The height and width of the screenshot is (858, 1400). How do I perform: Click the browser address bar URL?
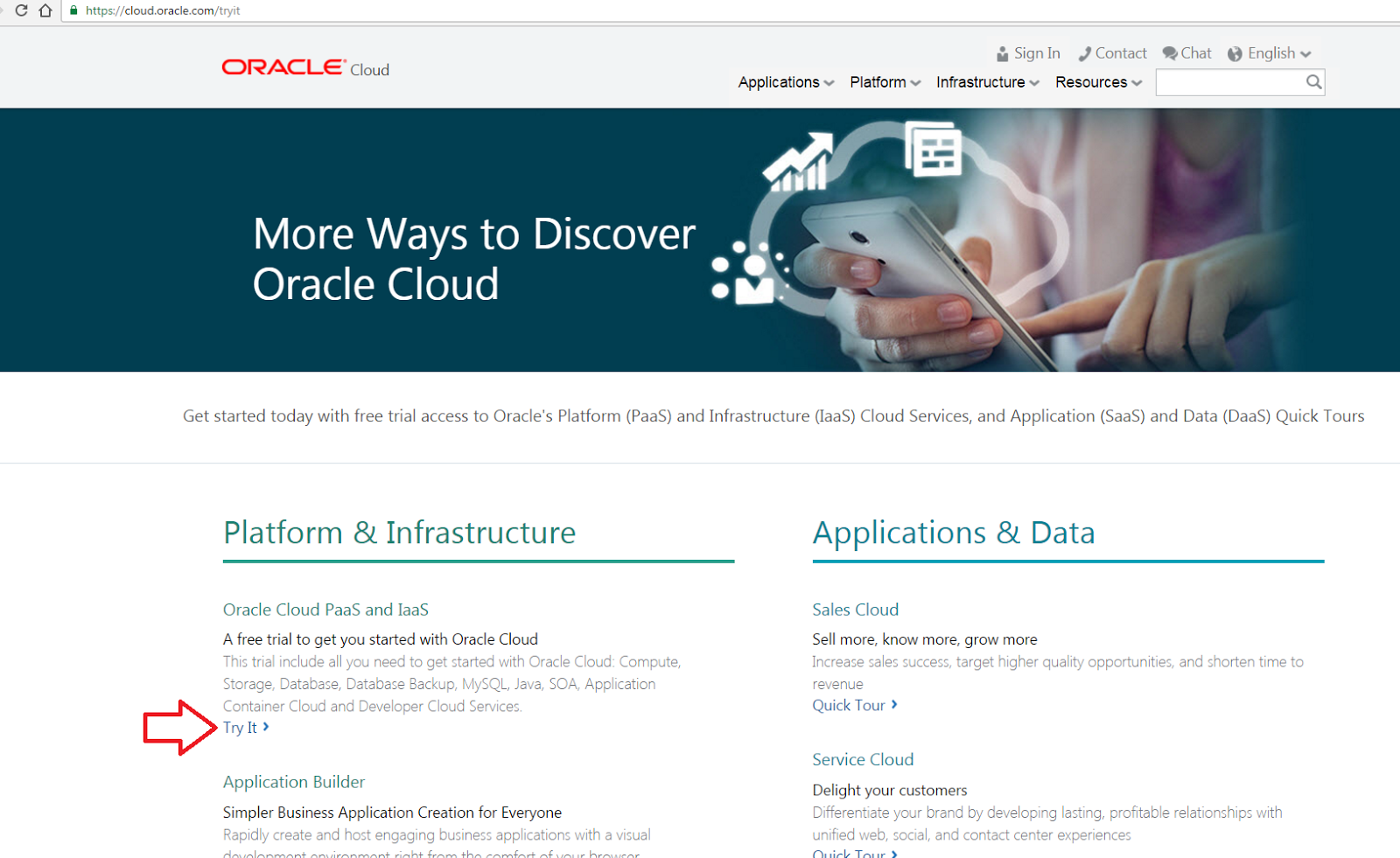(163, 10)
